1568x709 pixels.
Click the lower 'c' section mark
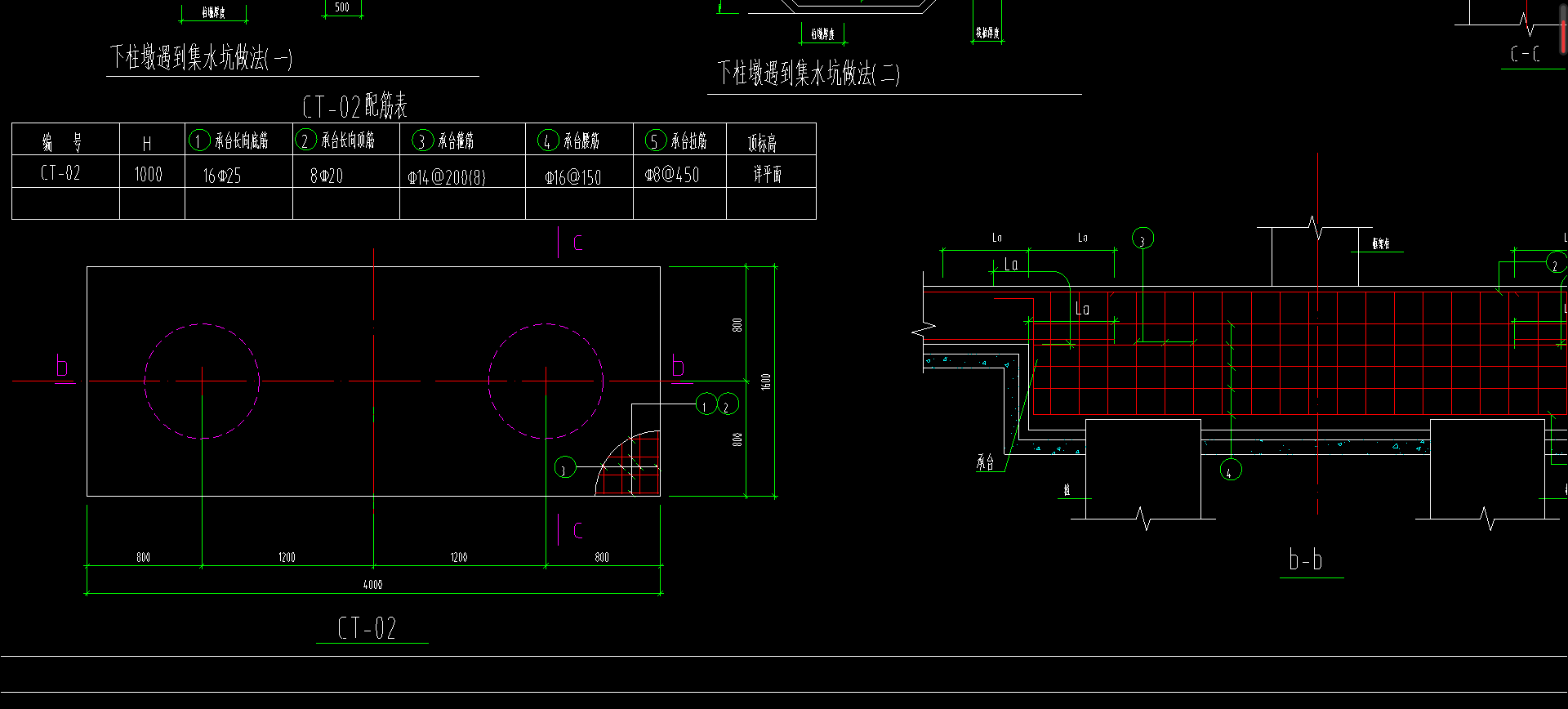[x=578, y=530]
